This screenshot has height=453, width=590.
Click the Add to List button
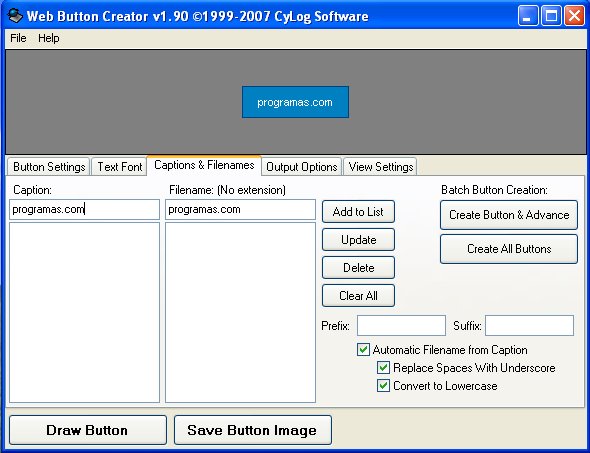(x=358, y=211)
